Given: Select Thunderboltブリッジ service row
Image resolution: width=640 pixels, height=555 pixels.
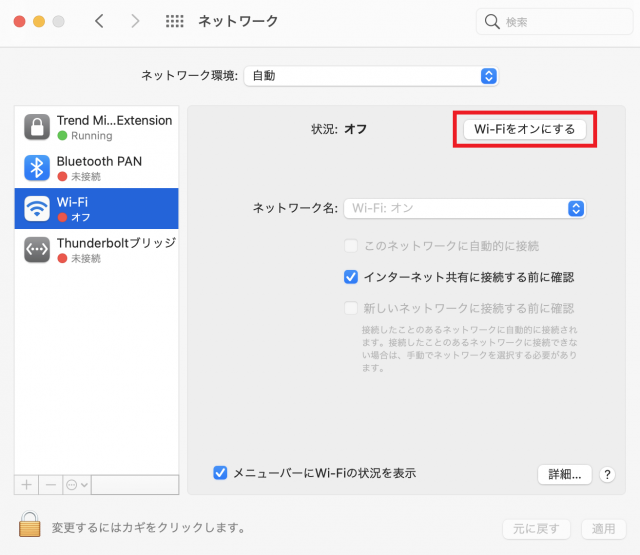Looking at the screenshot, I should click(96, 249).
